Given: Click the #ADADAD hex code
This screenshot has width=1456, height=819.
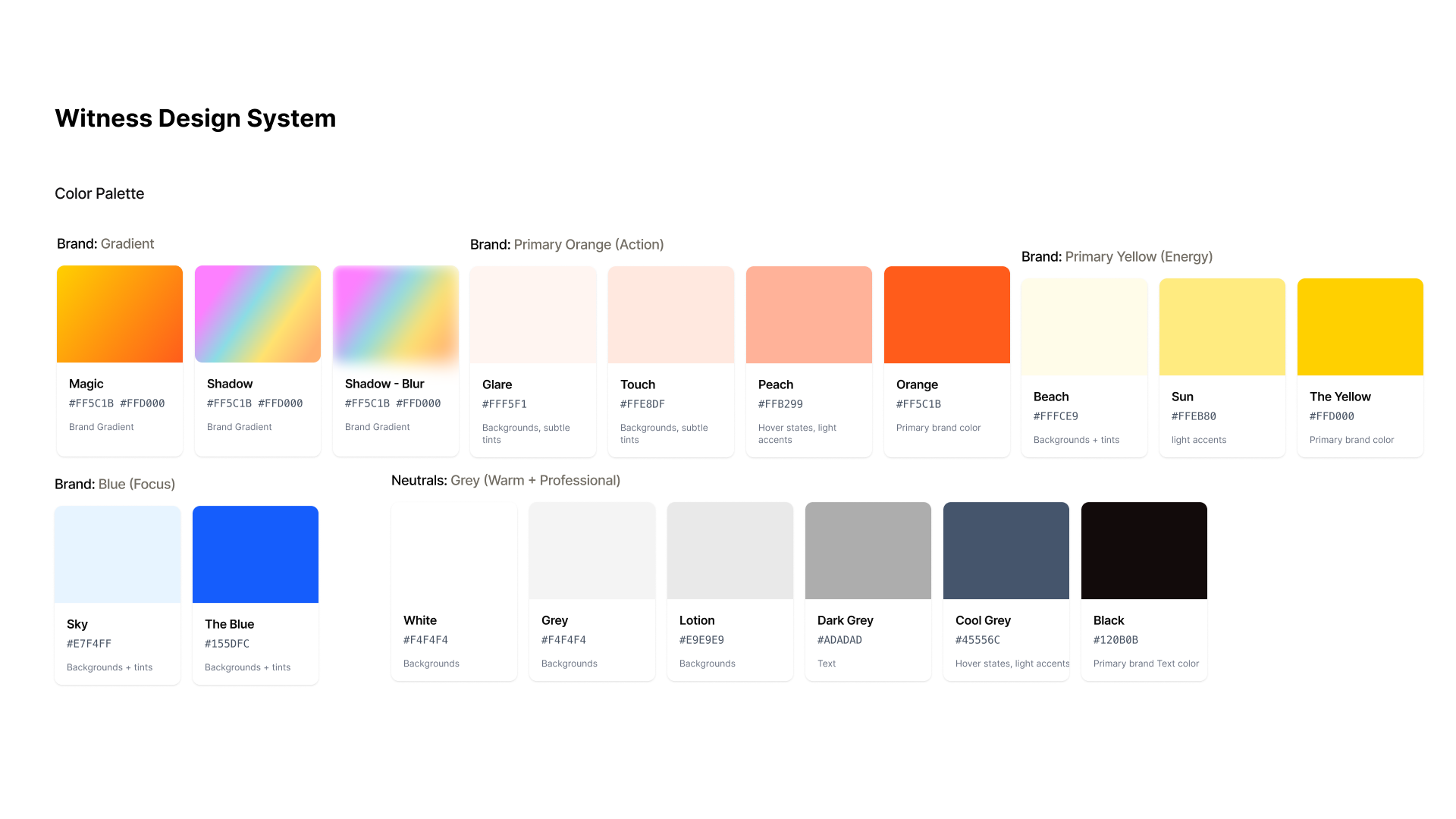Looking at the screenshot, I should click(x=839, y=640).
